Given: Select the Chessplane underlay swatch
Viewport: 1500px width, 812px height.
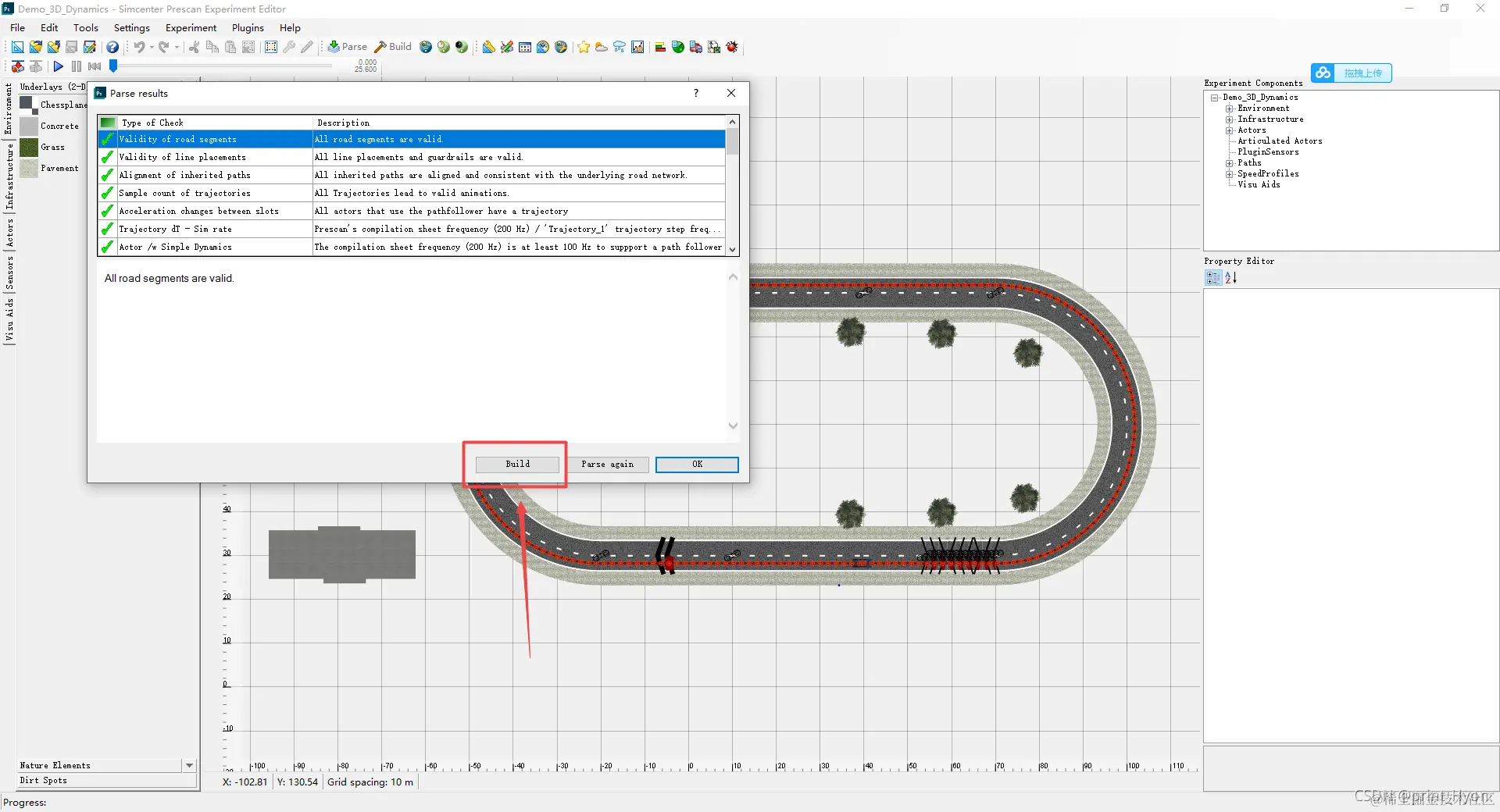Looking at the screenshot, I should [29, 105].
